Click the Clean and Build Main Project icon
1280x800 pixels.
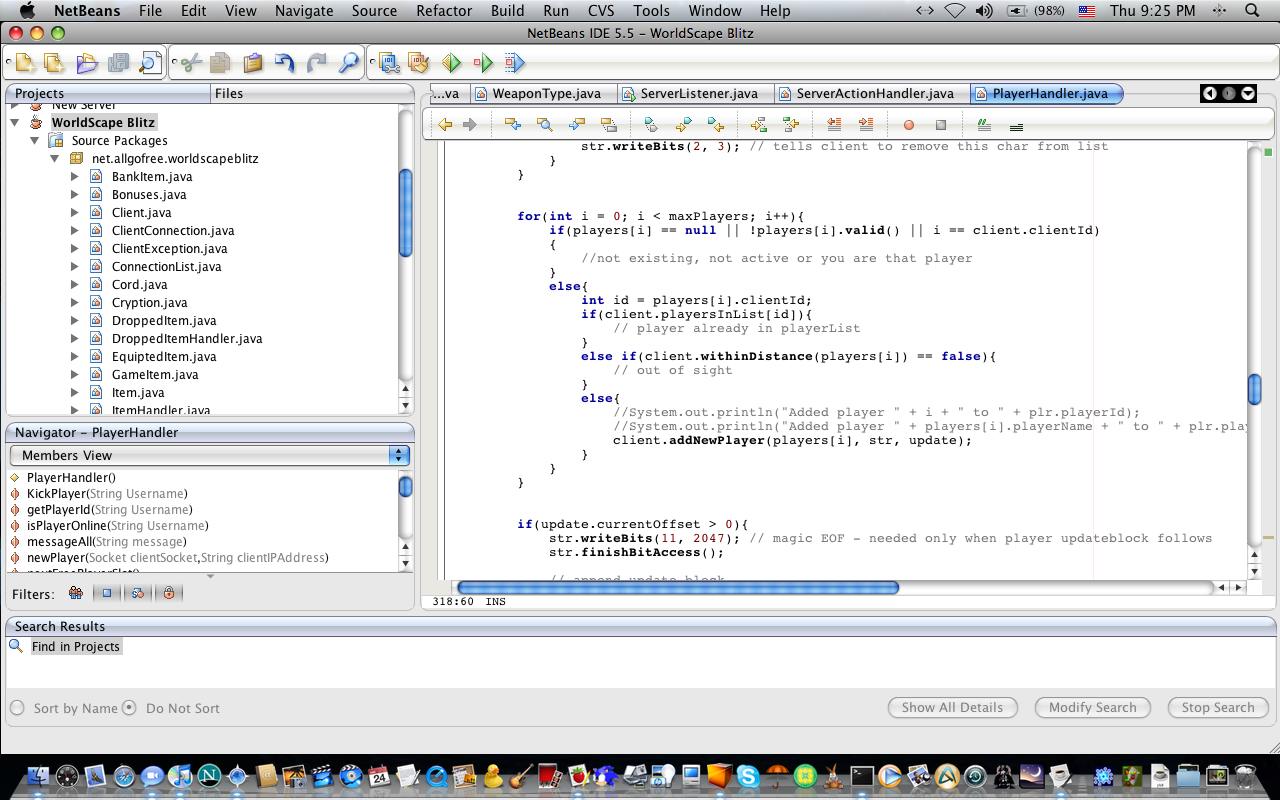pyautogui.click(x=419, y=63)
